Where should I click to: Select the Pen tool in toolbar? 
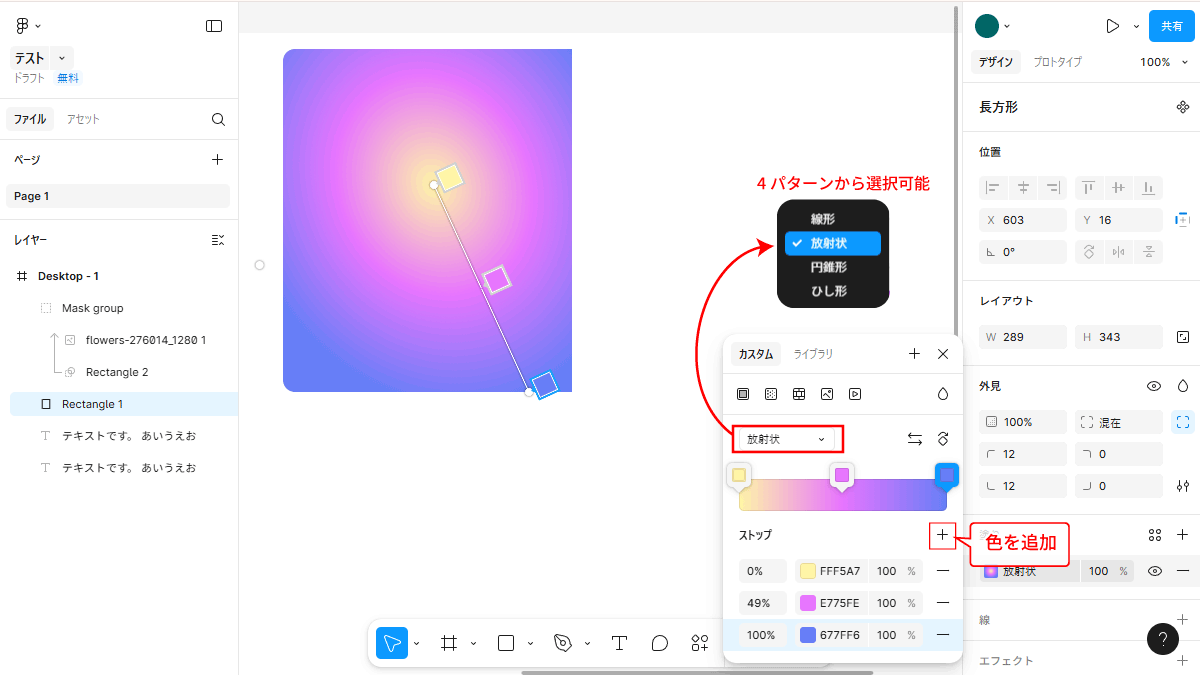(x=563, y=643)
